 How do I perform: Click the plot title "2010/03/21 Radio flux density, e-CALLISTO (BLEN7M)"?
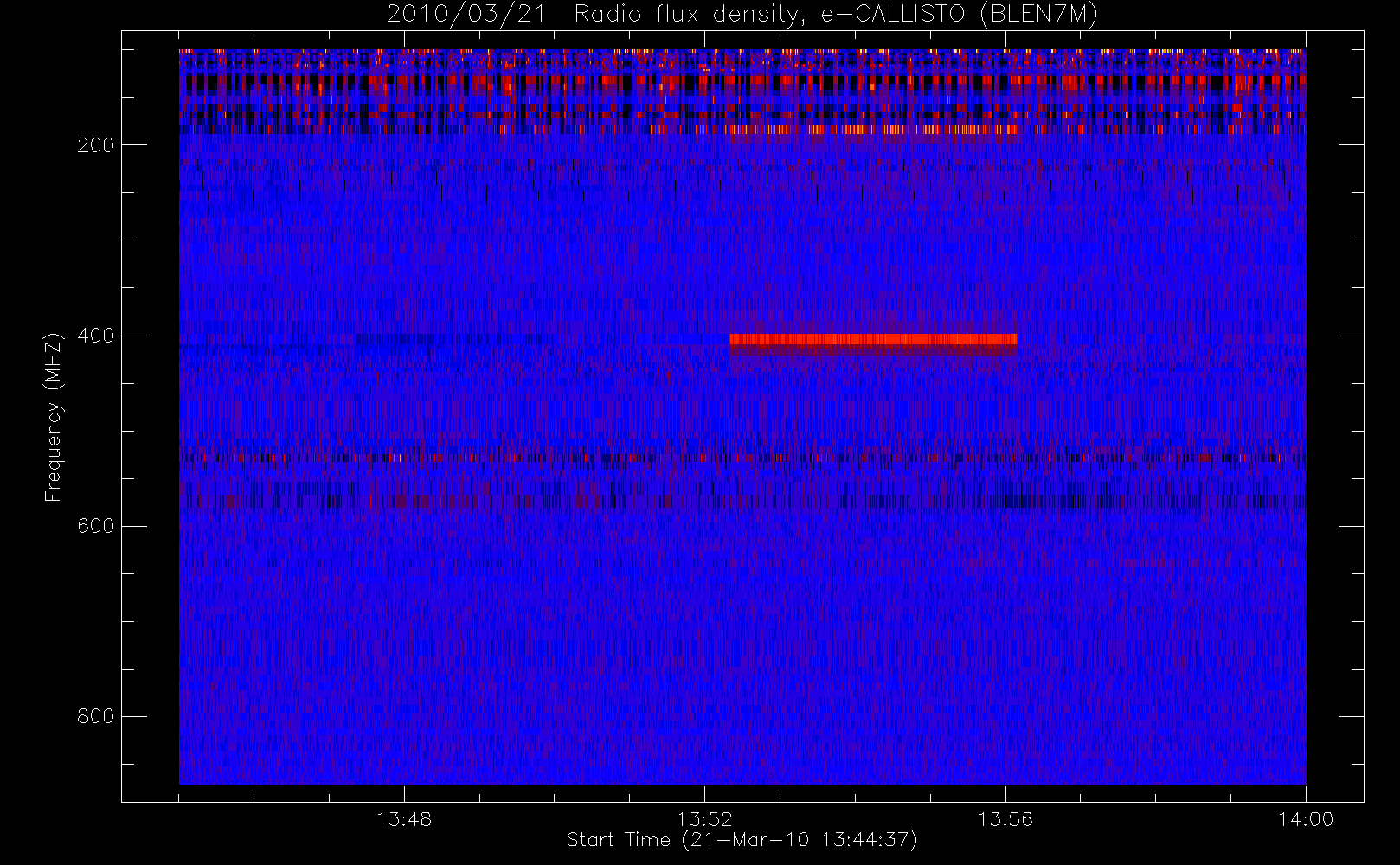tap(742, 15)
